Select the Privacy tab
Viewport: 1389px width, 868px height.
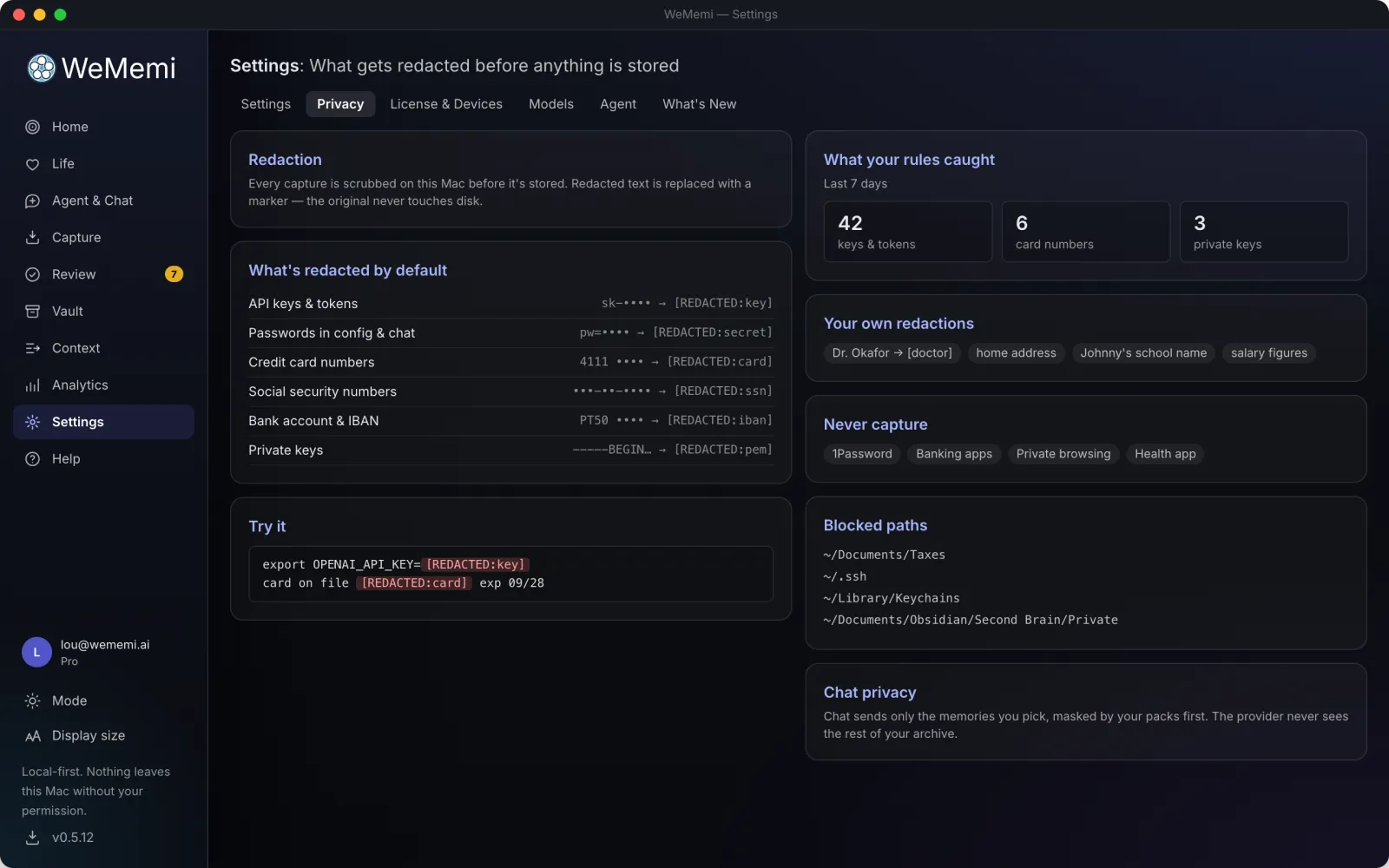[340, 104]
